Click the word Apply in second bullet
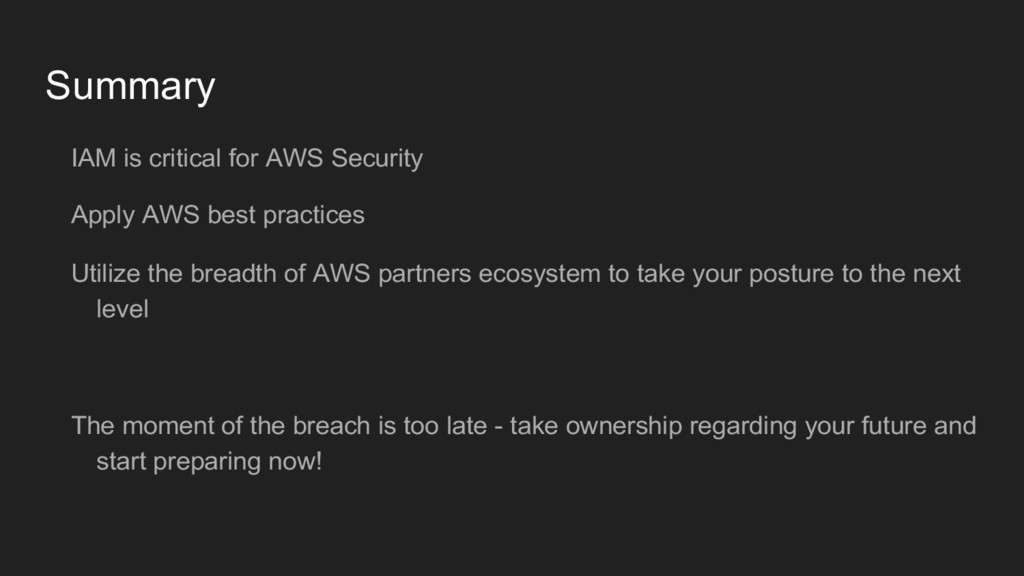Image resolution: width=1024 pixels, height=576 pixels. tap(103, 216)
